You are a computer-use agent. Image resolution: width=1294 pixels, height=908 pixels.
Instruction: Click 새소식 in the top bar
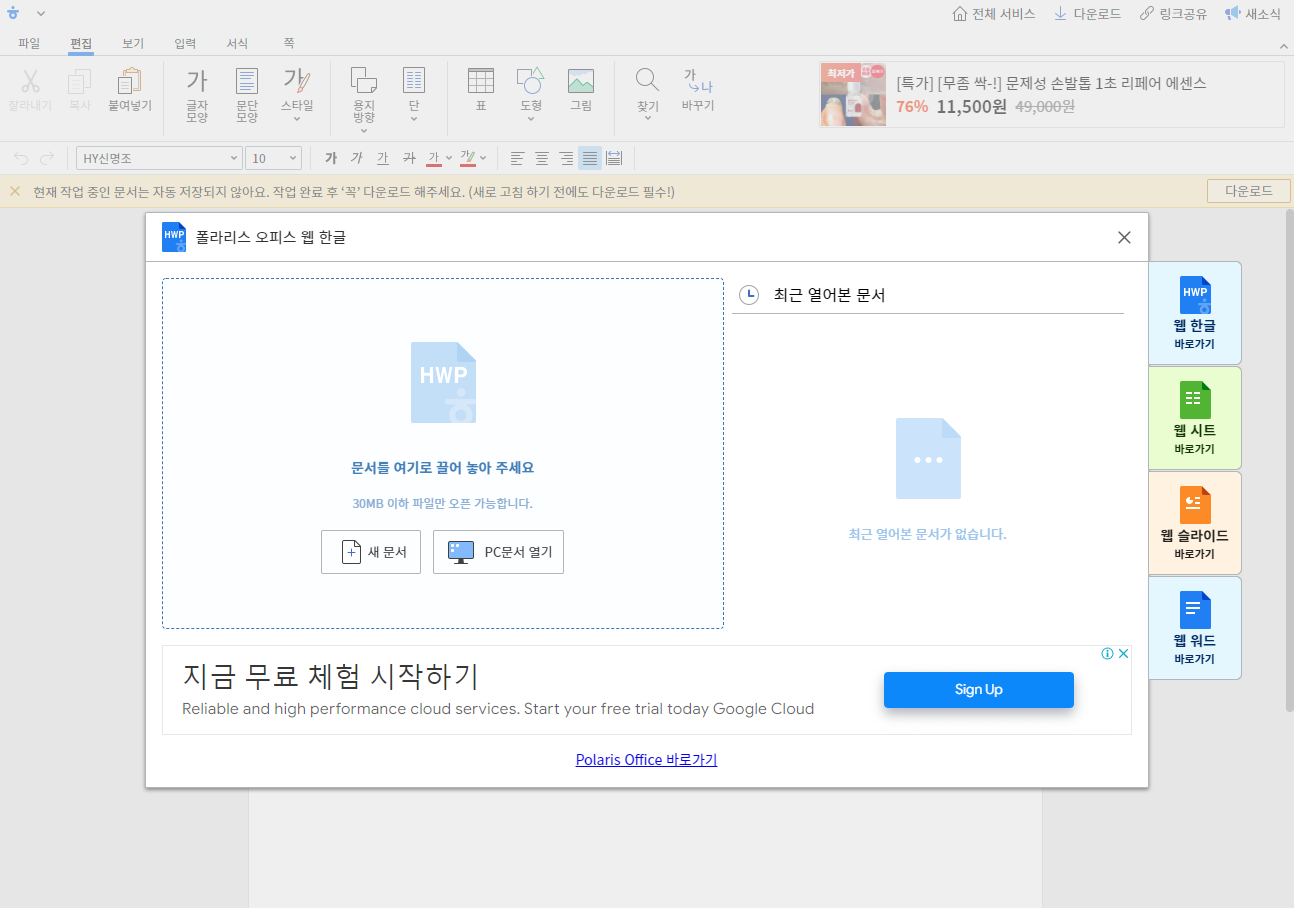point(1252,14)
